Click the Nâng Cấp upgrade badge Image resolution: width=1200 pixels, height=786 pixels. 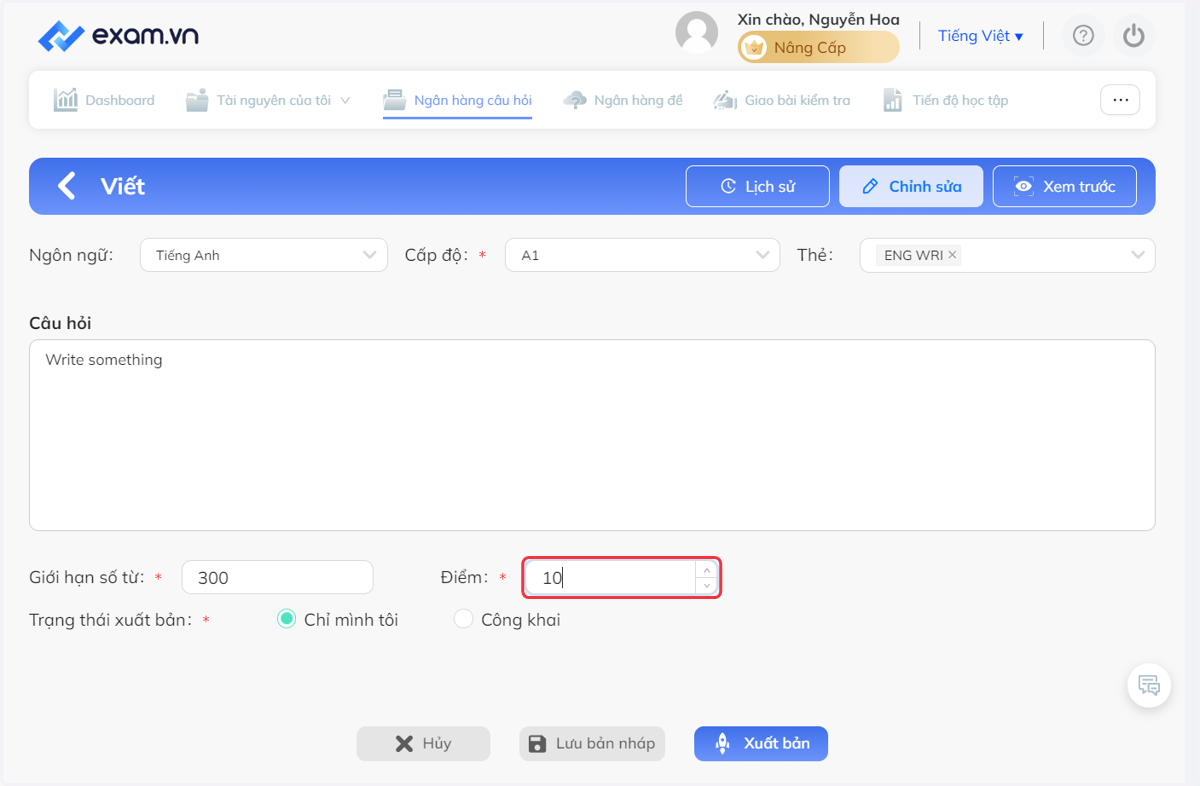click(x=818, y=47)
